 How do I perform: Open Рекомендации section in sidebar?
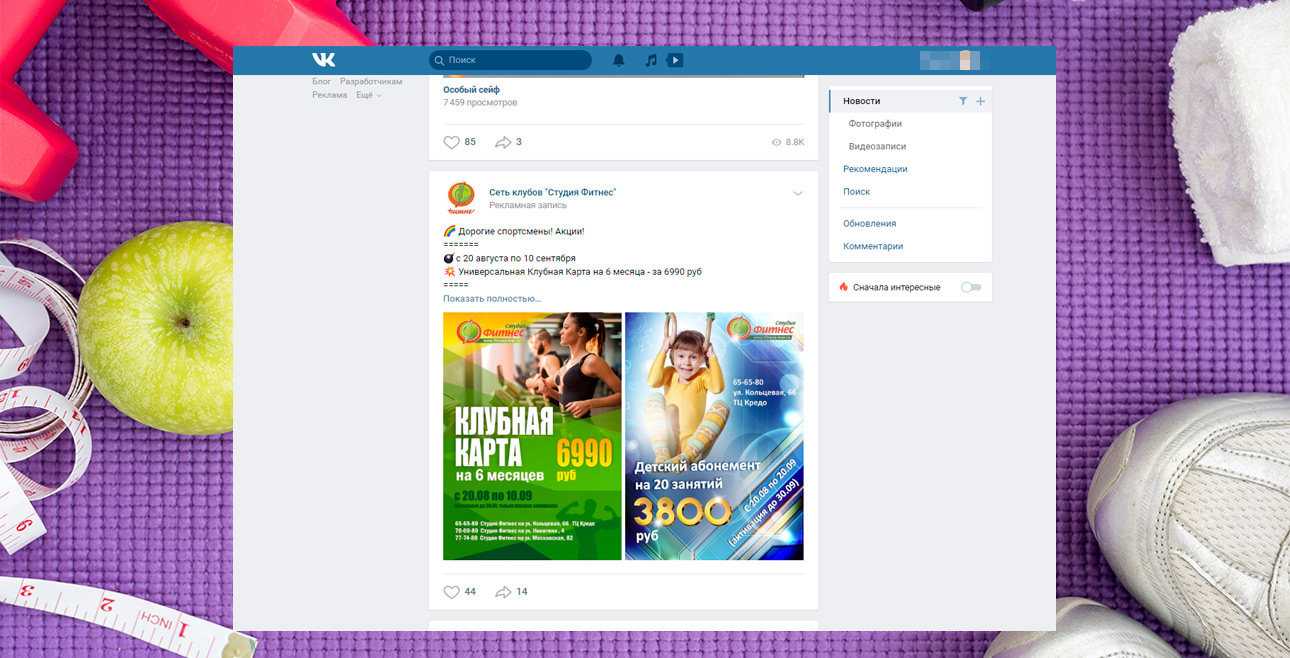875,169
